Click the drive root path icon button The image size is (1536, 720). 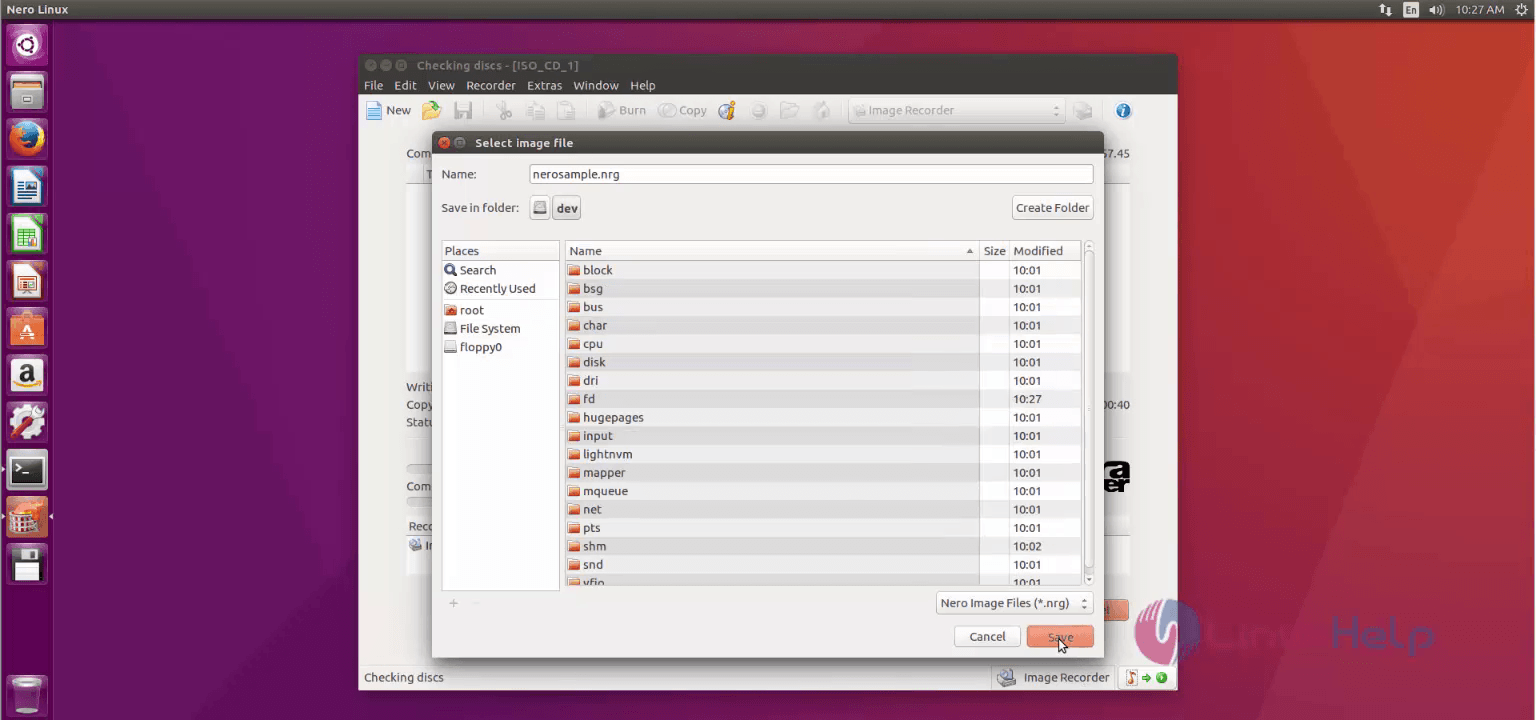540,208
